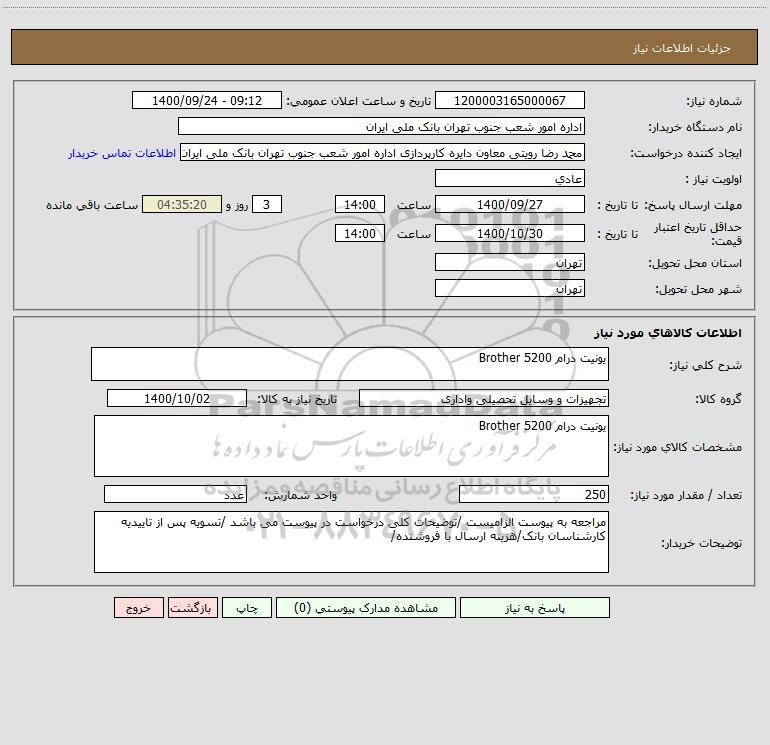Click goods specification box Brother 5200
This screenshot has width=770, height=745.
[x=351, y=446]
